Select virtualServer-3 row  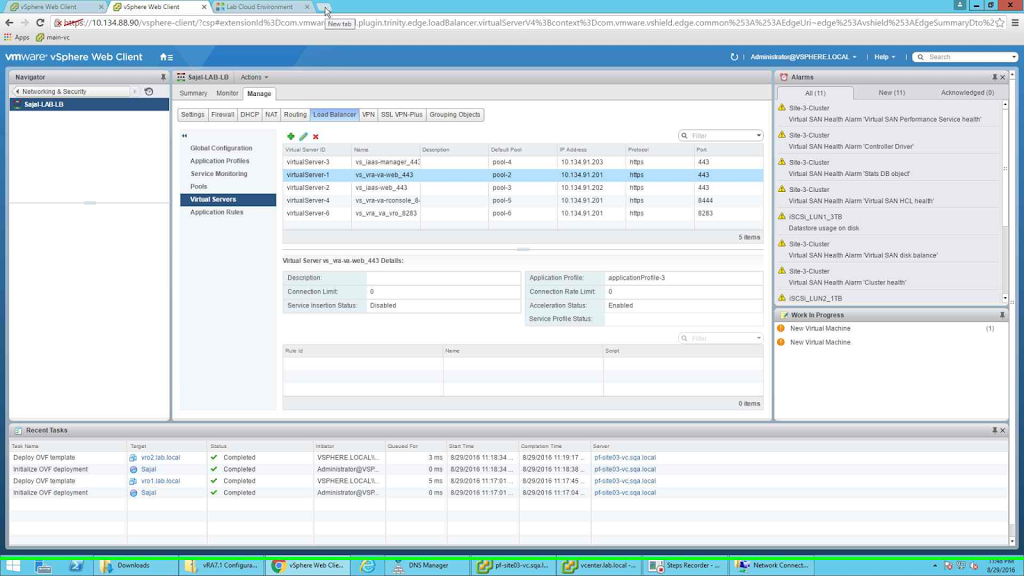[x=522, y=162]
